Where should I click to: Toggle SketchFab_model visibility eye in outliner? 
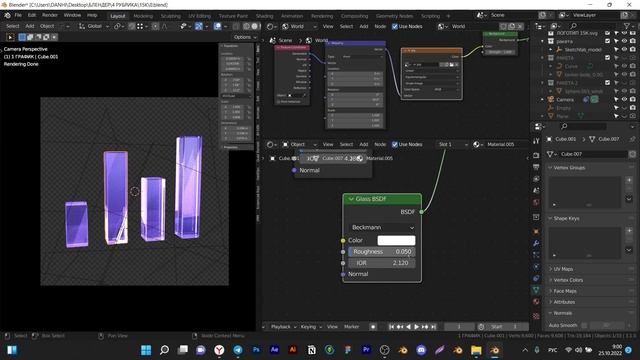point(624,50)
